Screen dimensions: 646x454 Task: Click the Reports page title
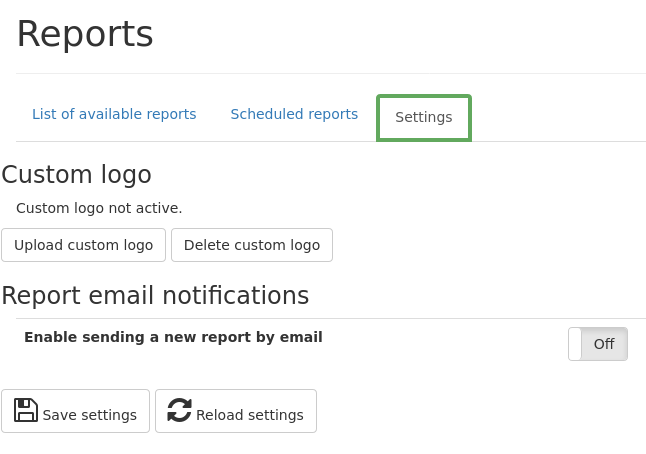click(x=85, y=34)
